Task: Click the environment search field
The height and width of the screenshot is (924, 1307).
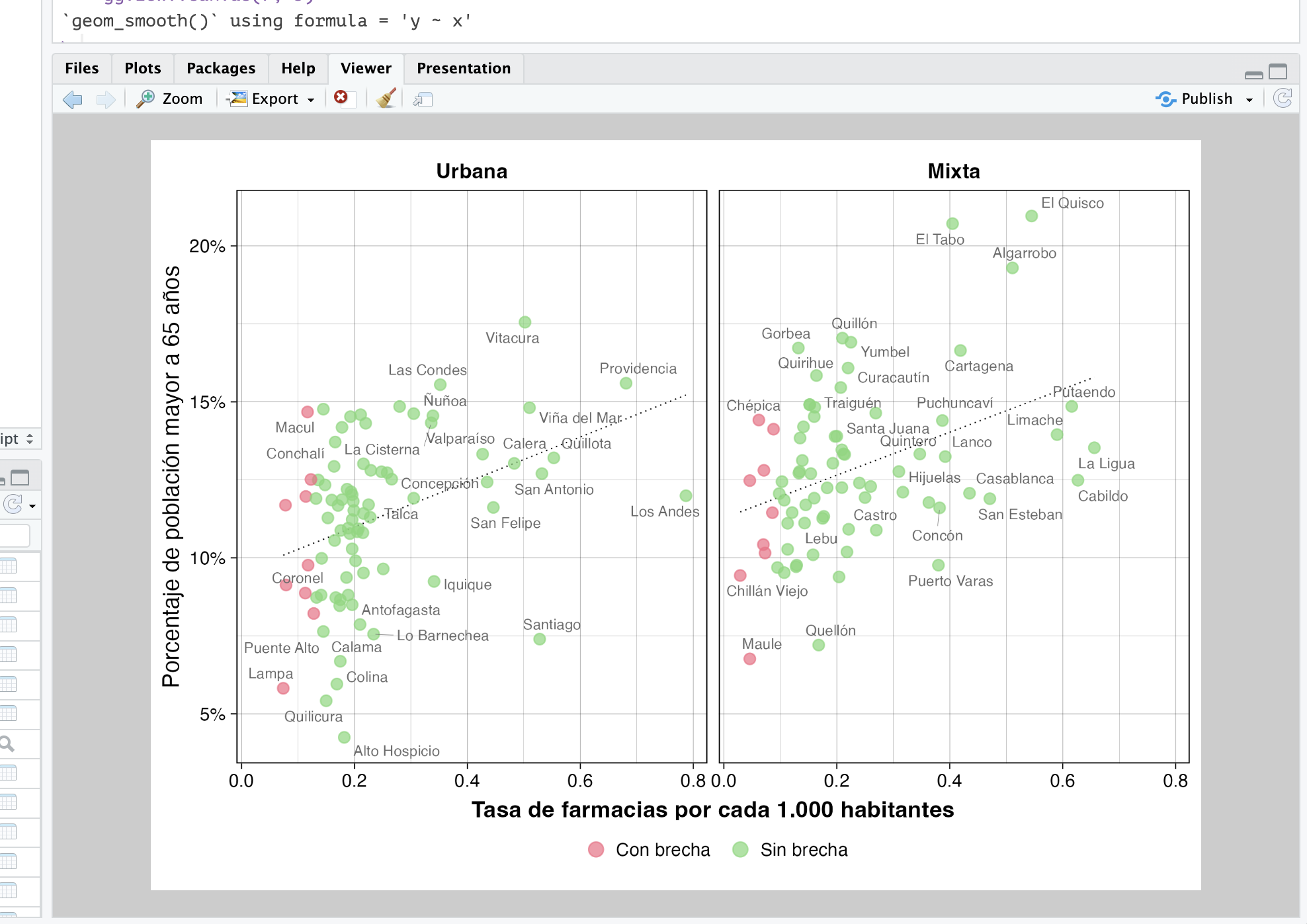Action: tap(15, 535)
